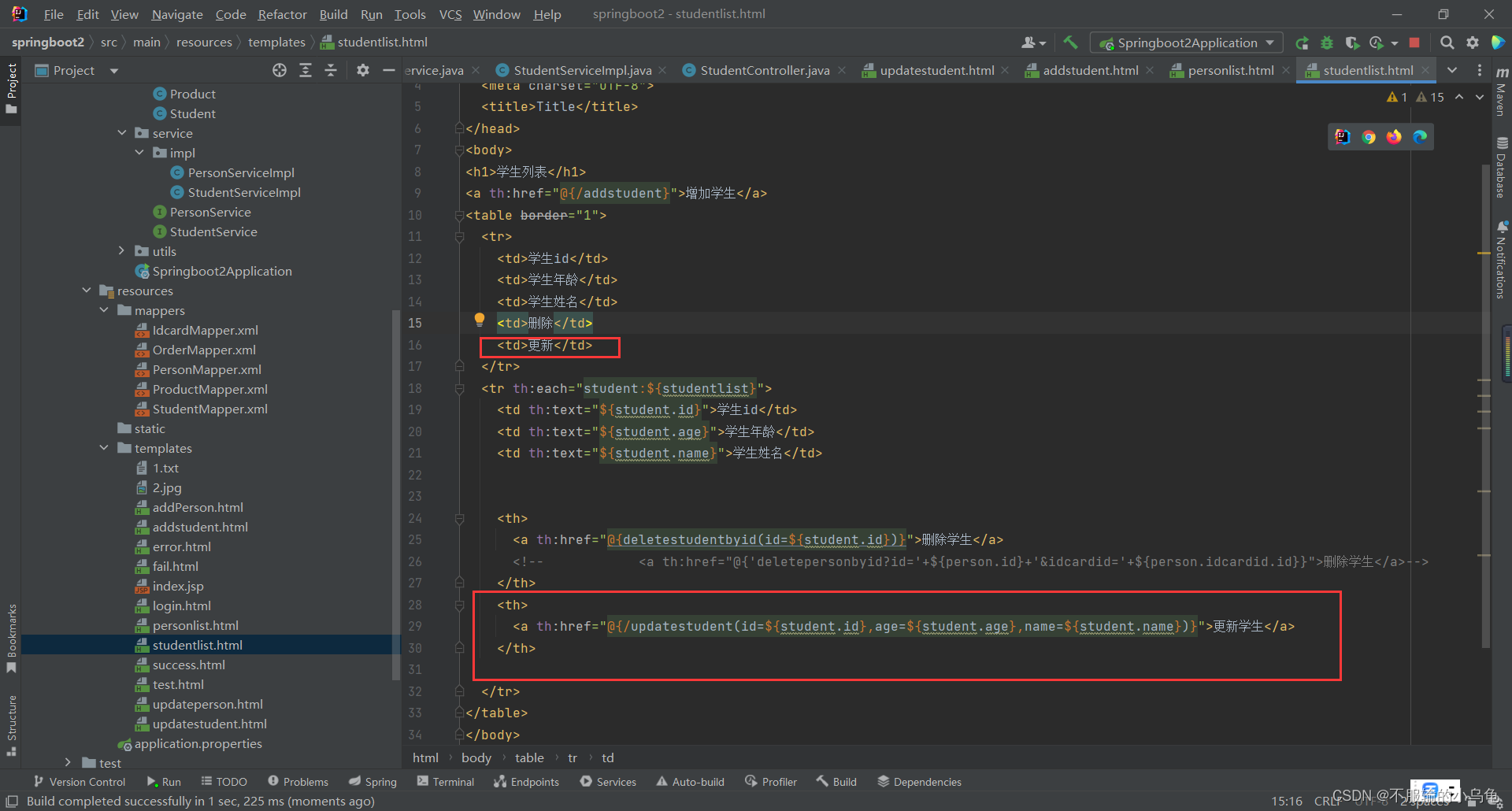Toggle fold marker on line 28 th
The height and width of the screenshot is (811, 1512).
click(459, 605)
